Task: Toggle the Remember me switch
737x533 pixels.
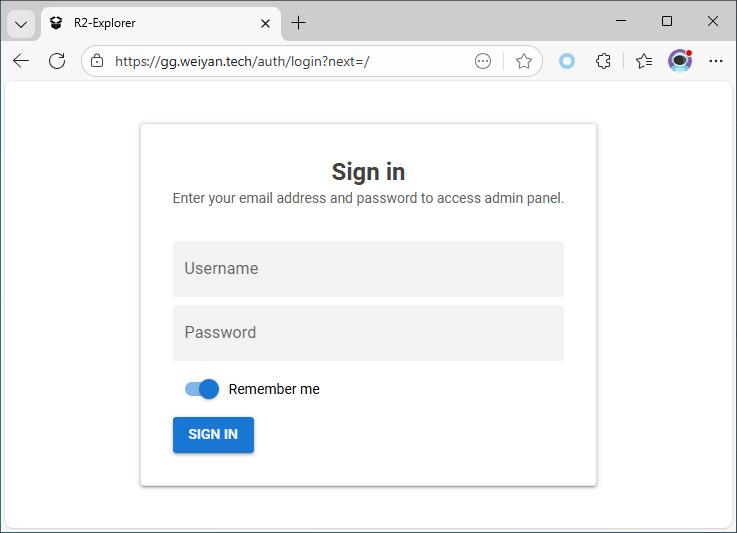Action: pos(201,389)
